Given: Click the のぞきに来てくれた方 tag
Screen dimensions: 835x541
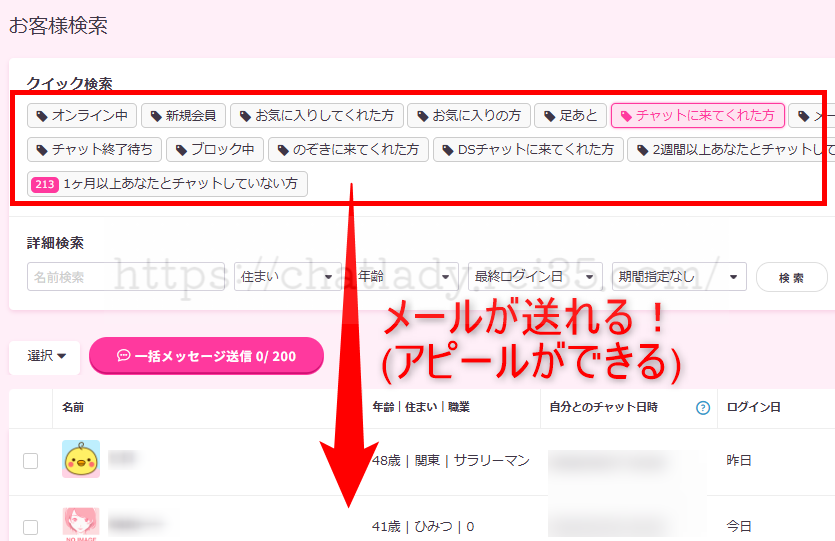Looking at the screenshot, I should [349, 150].
